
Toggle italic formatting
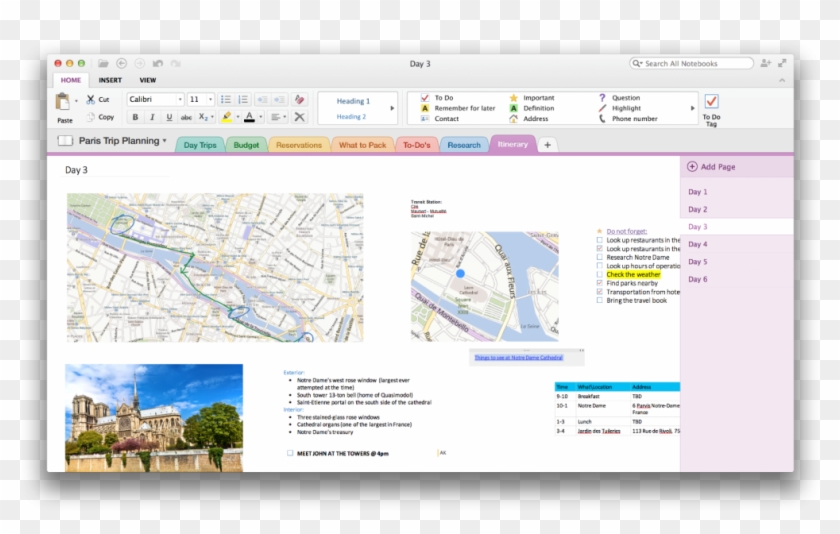[152, 117]
